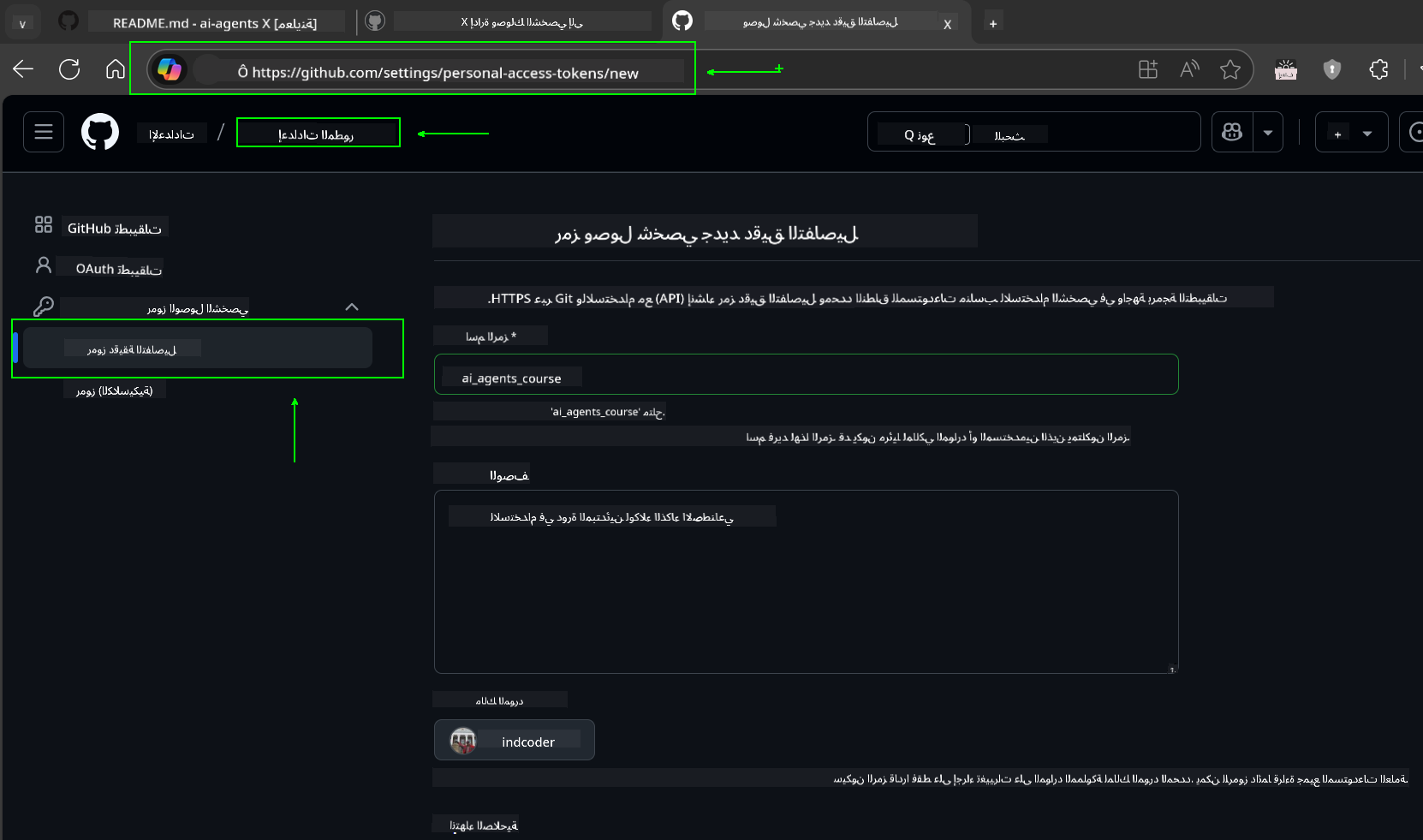Open the browser extensions puzzle icon

click(1378, 69)
